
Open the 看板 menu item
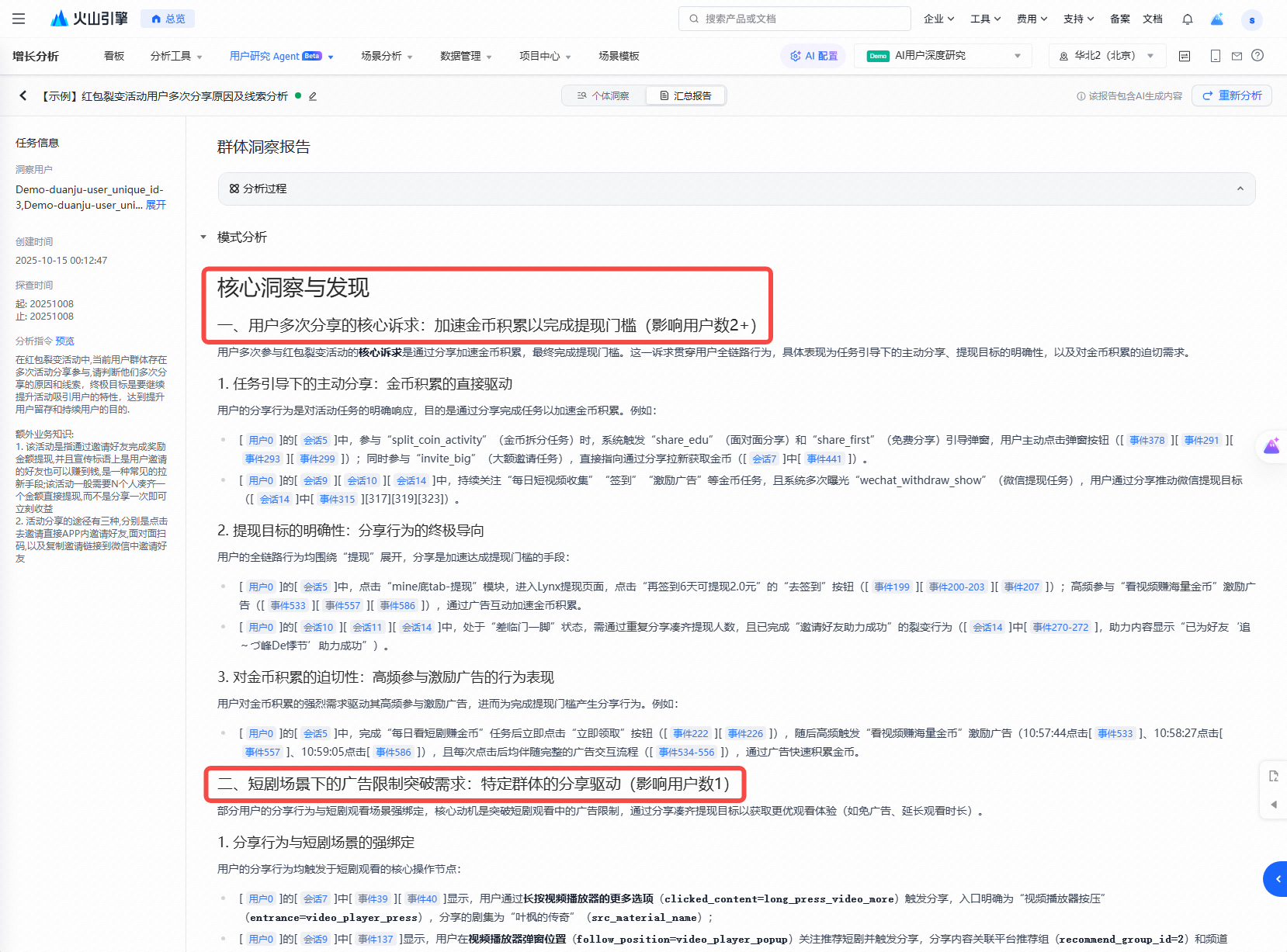(114, 56)
